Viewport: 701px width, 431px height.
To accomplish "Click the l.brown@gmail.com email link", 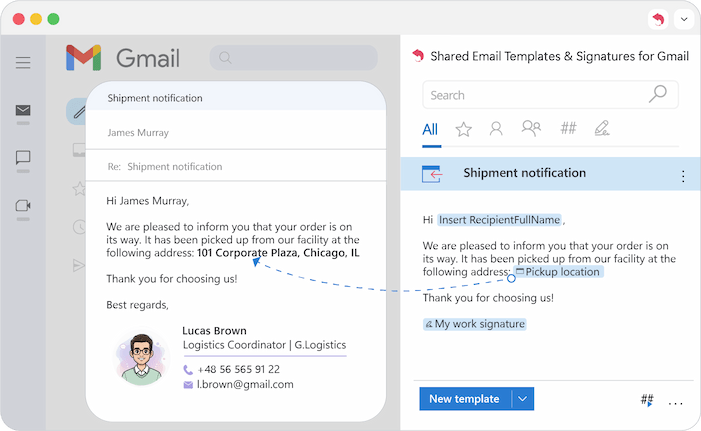I will (x=245, y=385).
